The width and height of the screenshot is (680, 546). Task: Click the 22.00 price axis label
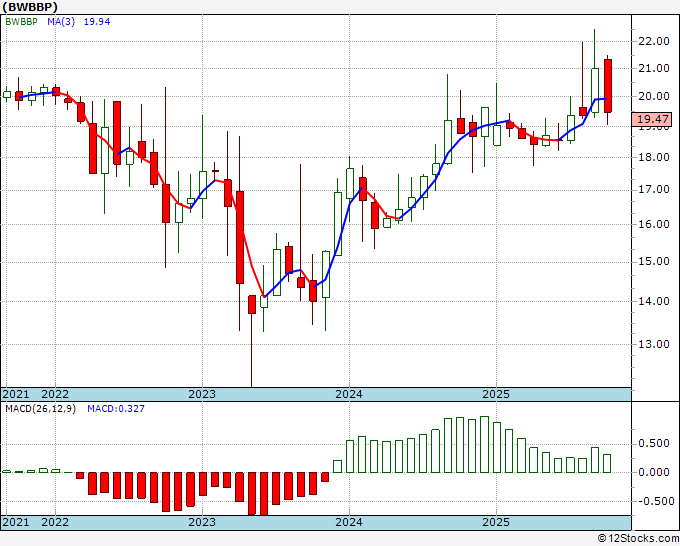(654, 41)
